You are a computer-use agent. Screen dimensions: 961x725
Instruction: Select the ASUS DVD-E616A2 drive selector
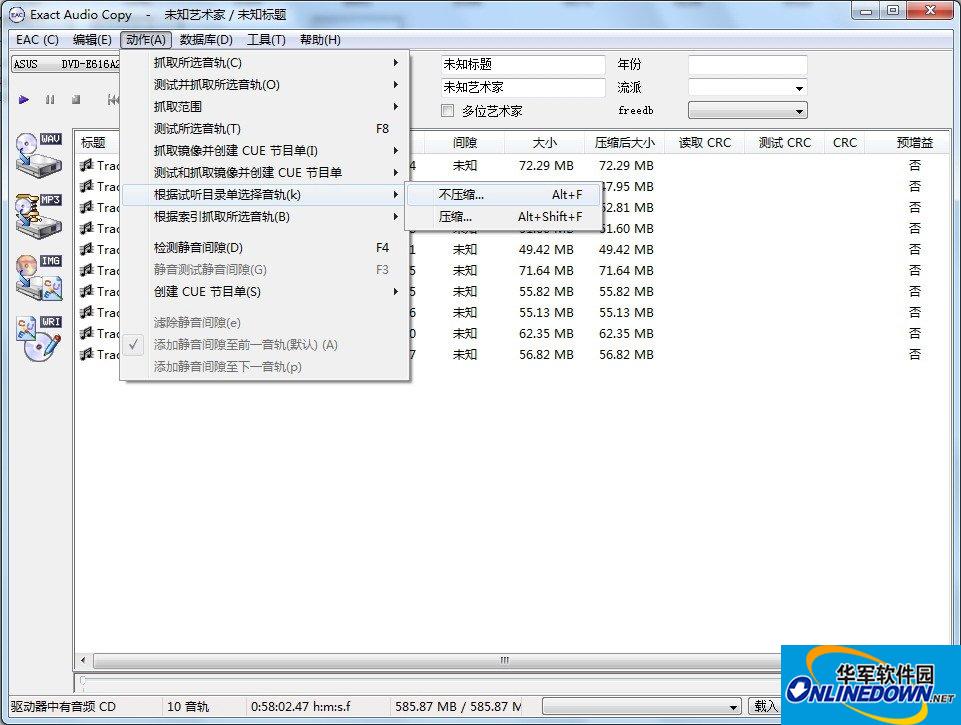tap(66, 64)
